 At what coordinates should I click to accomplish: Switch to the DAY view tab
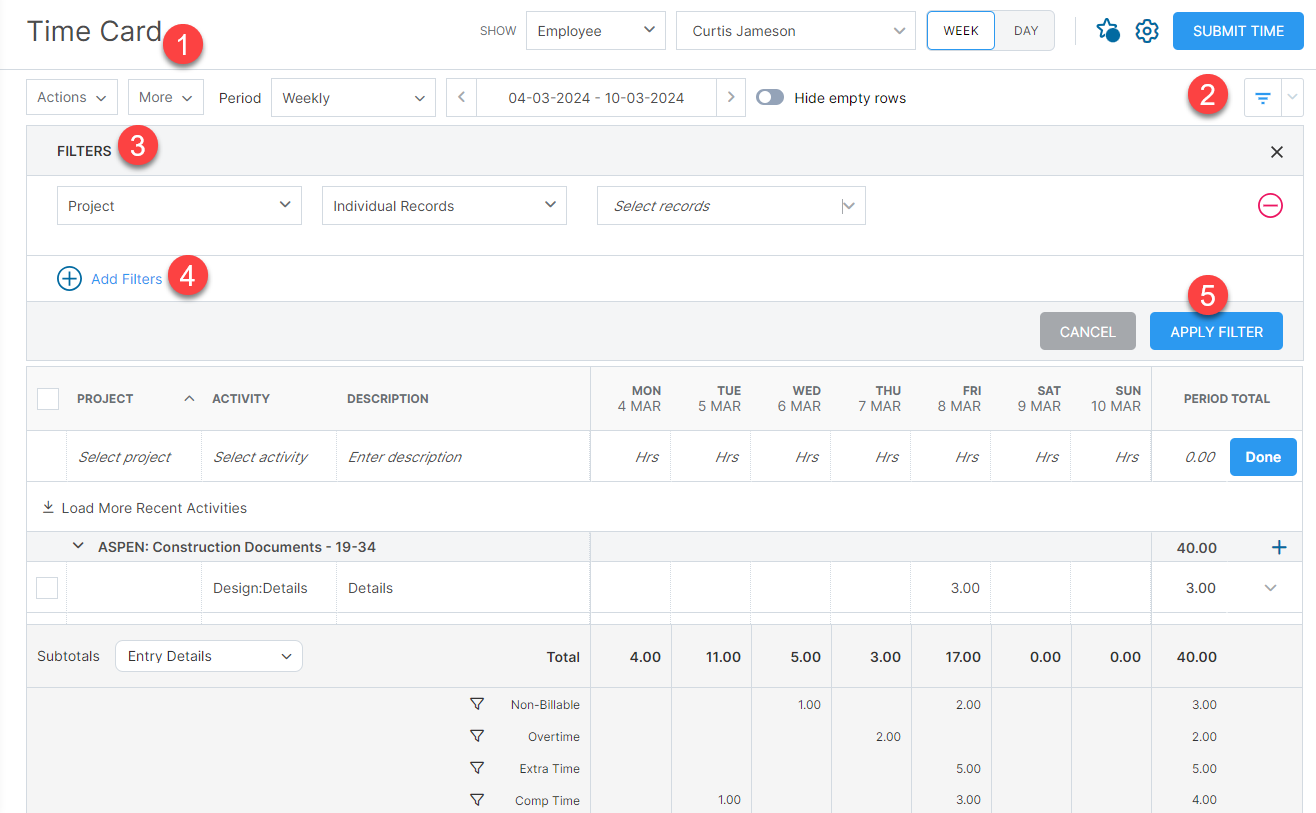[1025, 31]
